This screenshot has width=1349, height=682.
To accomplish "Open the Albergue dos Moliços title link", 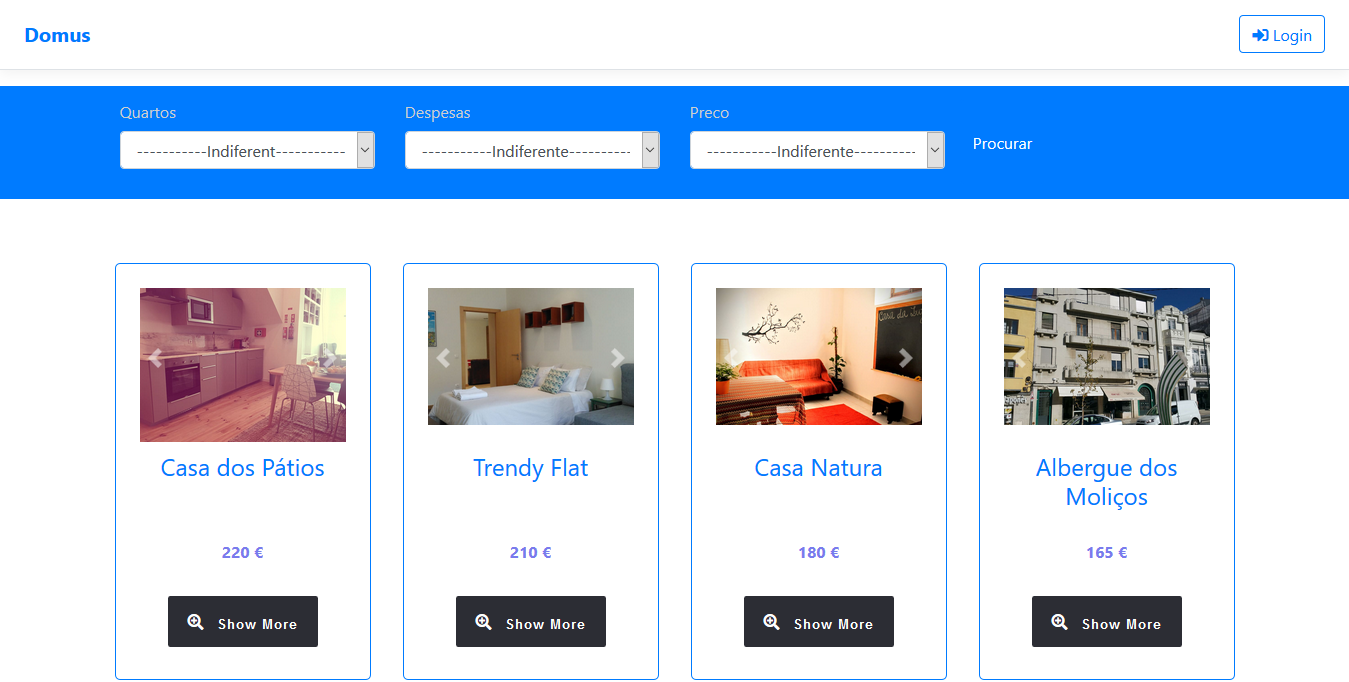I will (1107, 482).
